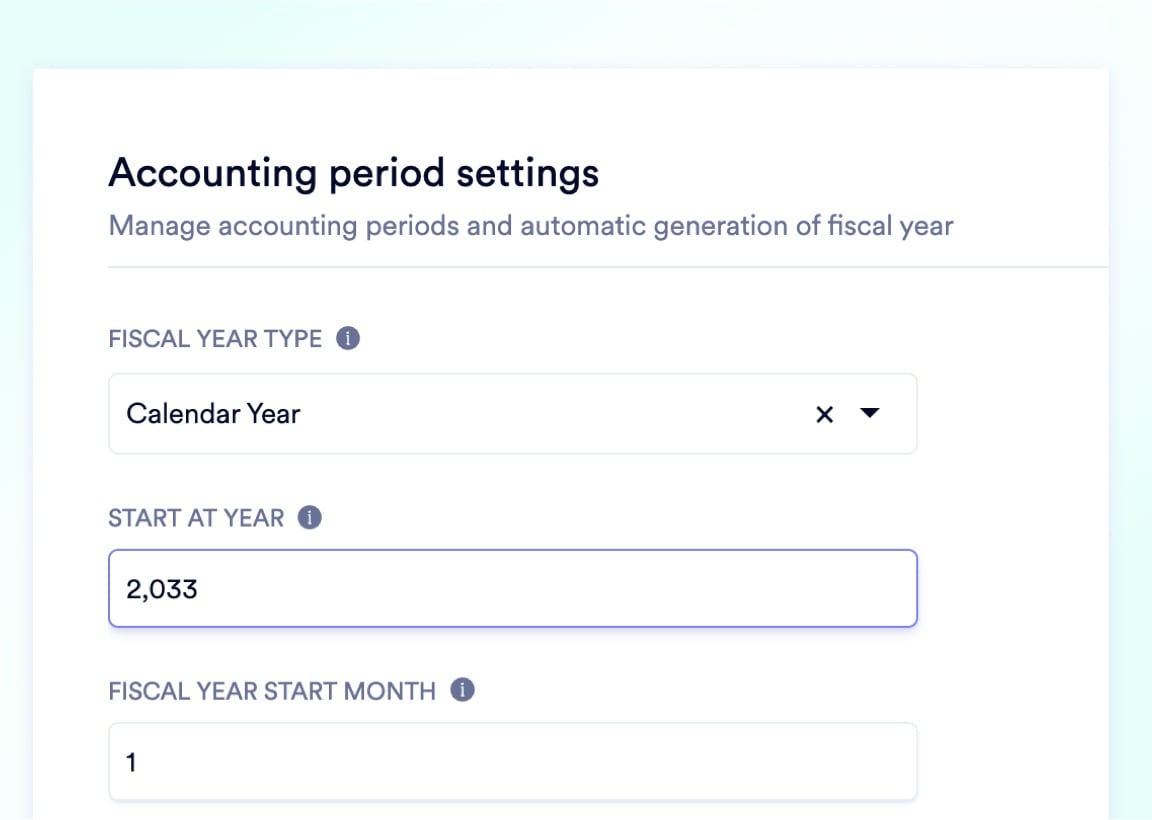Click empty space right of Calendar Year dropdown
This screenshot has height=820, width=1152.
pos(1010,414)
